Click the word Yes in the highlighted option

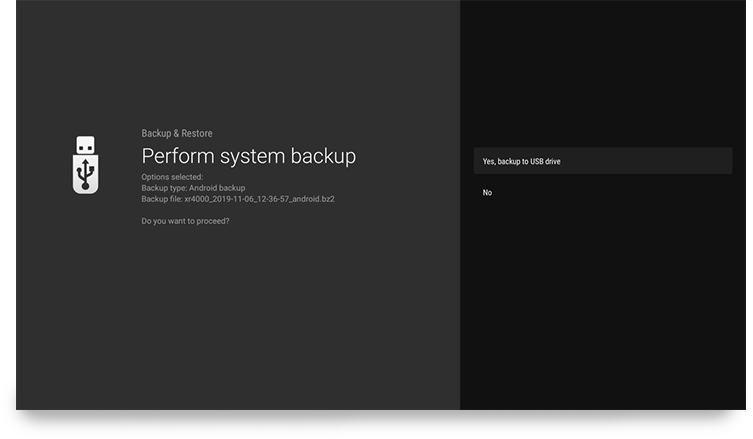coord(489,161)
